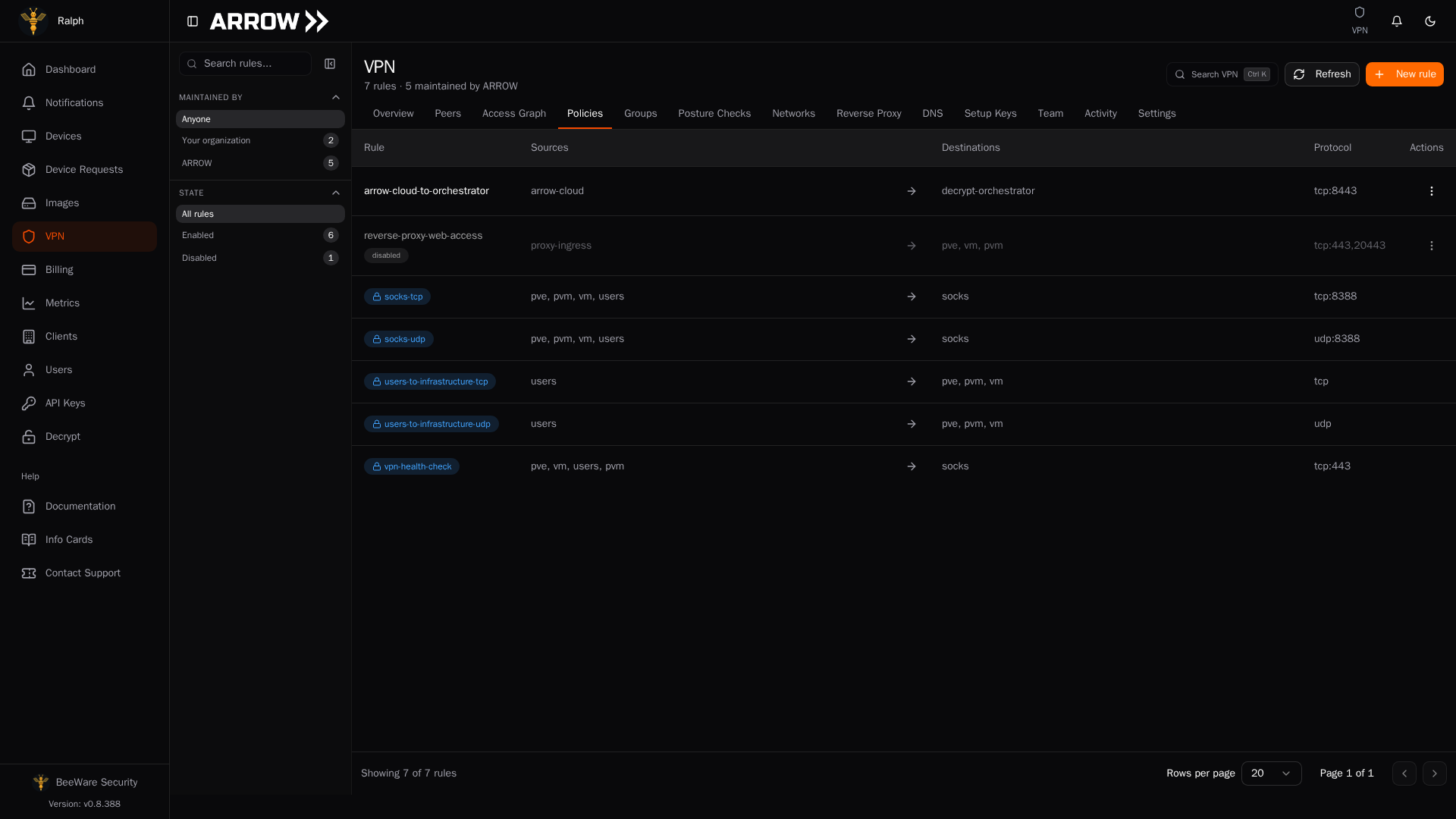This screenshot has width=1456, height=819.
Task: Switch to the Setup Keys tab
Action: tap(990, 114)
